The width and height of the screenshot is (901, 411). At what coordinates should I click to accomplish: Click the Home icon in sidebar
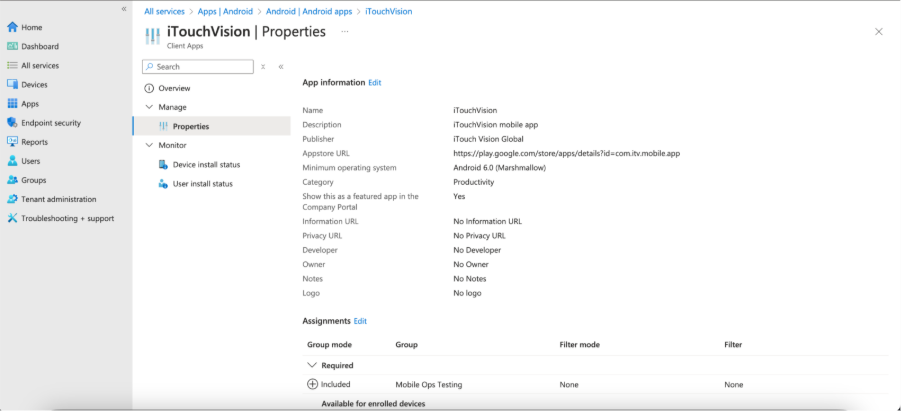[12, 27]
